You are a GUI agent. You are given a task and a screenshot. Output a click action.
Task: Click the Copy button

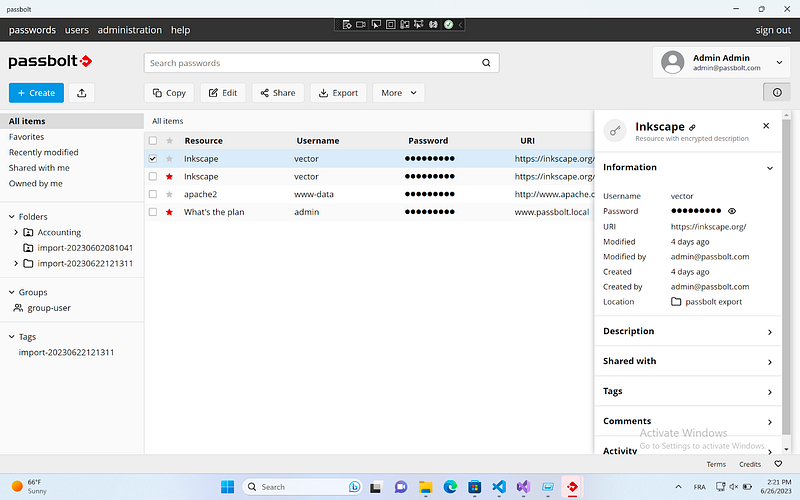click(x=169, y=93)
